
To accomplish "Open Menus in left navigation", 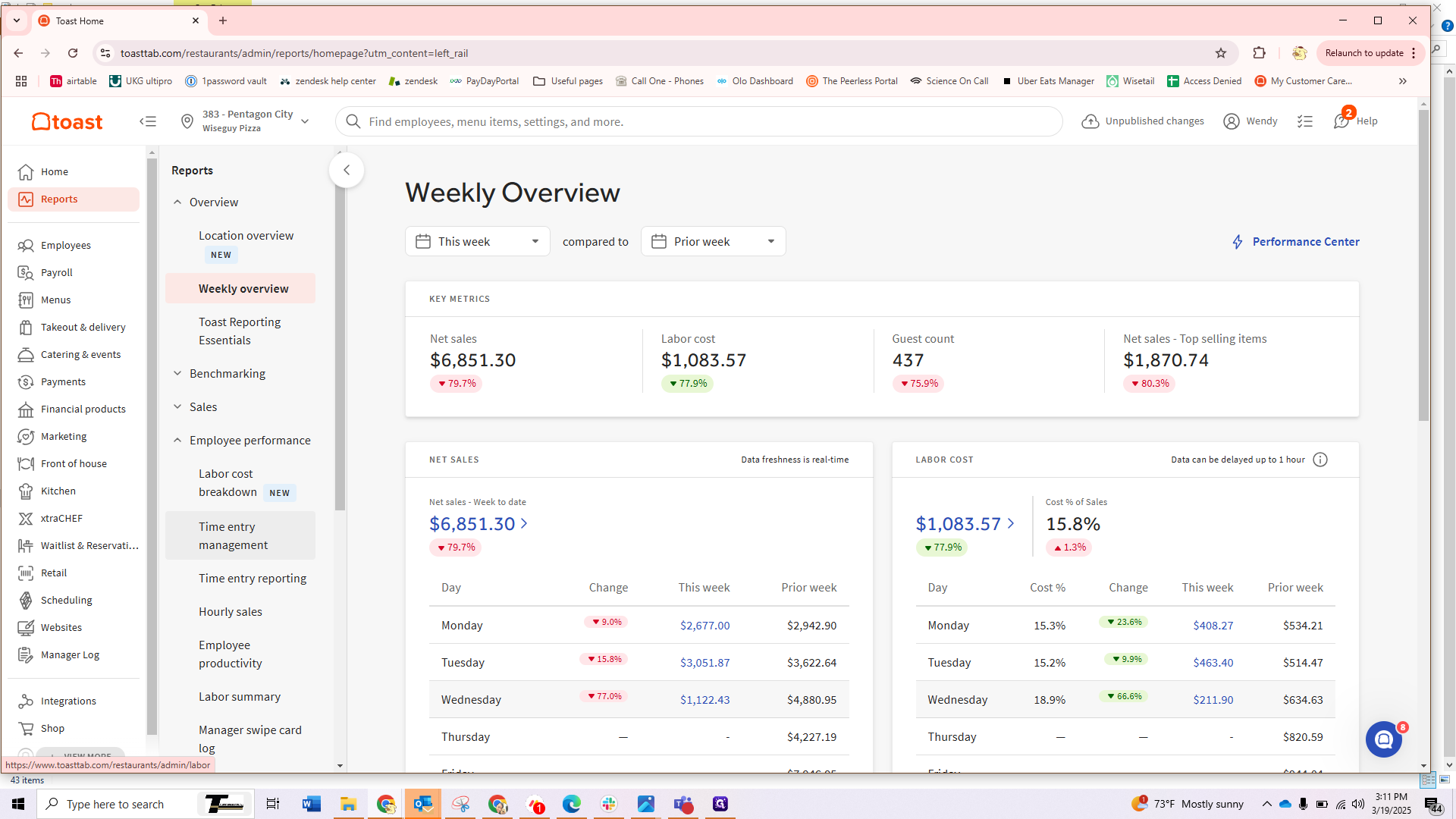I will point(74,300).
